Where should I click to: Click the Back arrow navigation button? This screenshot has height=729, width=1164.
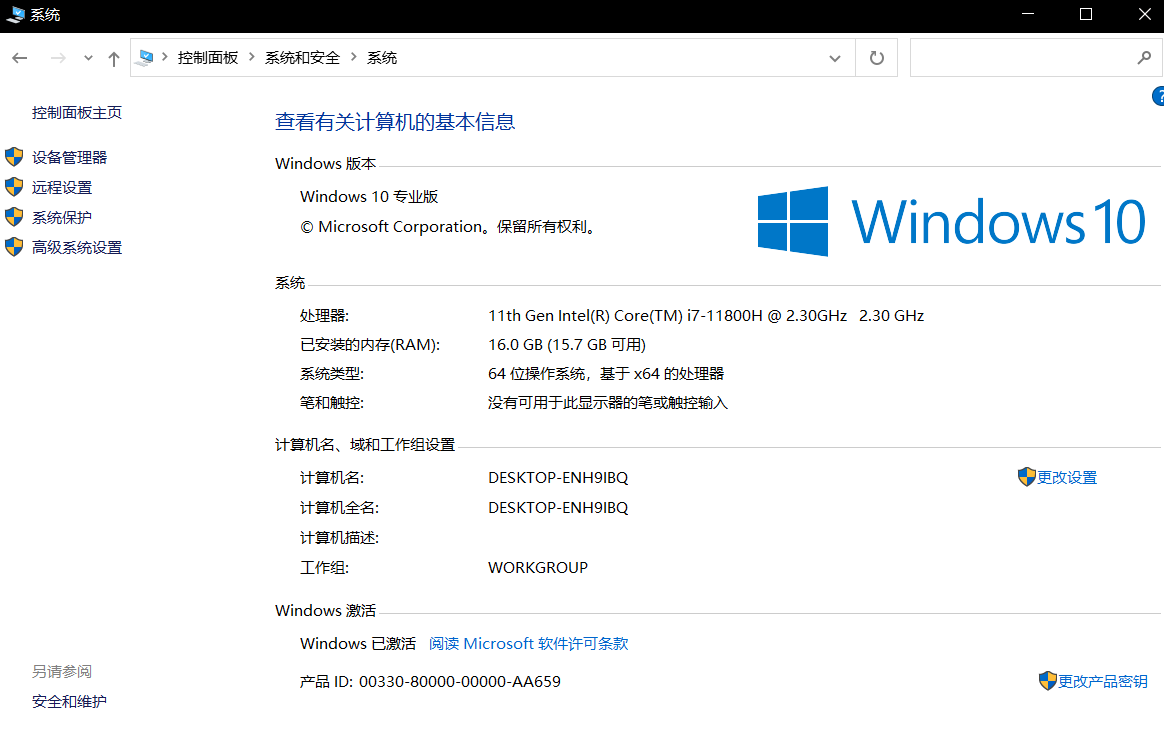(20, 58)
